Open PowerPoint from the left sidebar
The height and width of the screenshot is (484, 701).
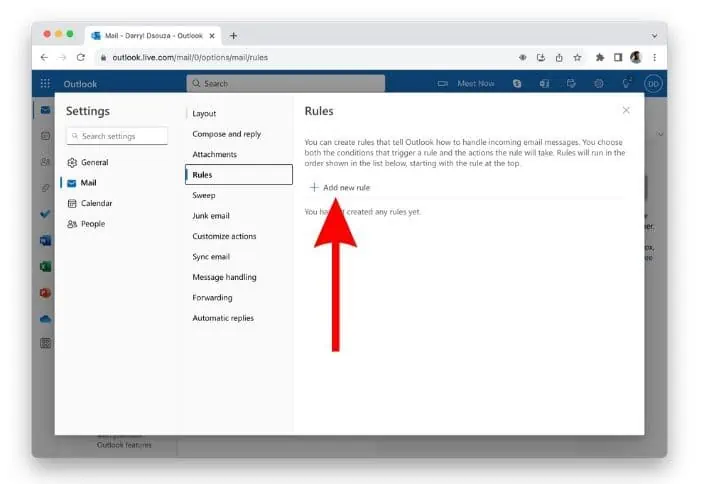pos(45,292)
